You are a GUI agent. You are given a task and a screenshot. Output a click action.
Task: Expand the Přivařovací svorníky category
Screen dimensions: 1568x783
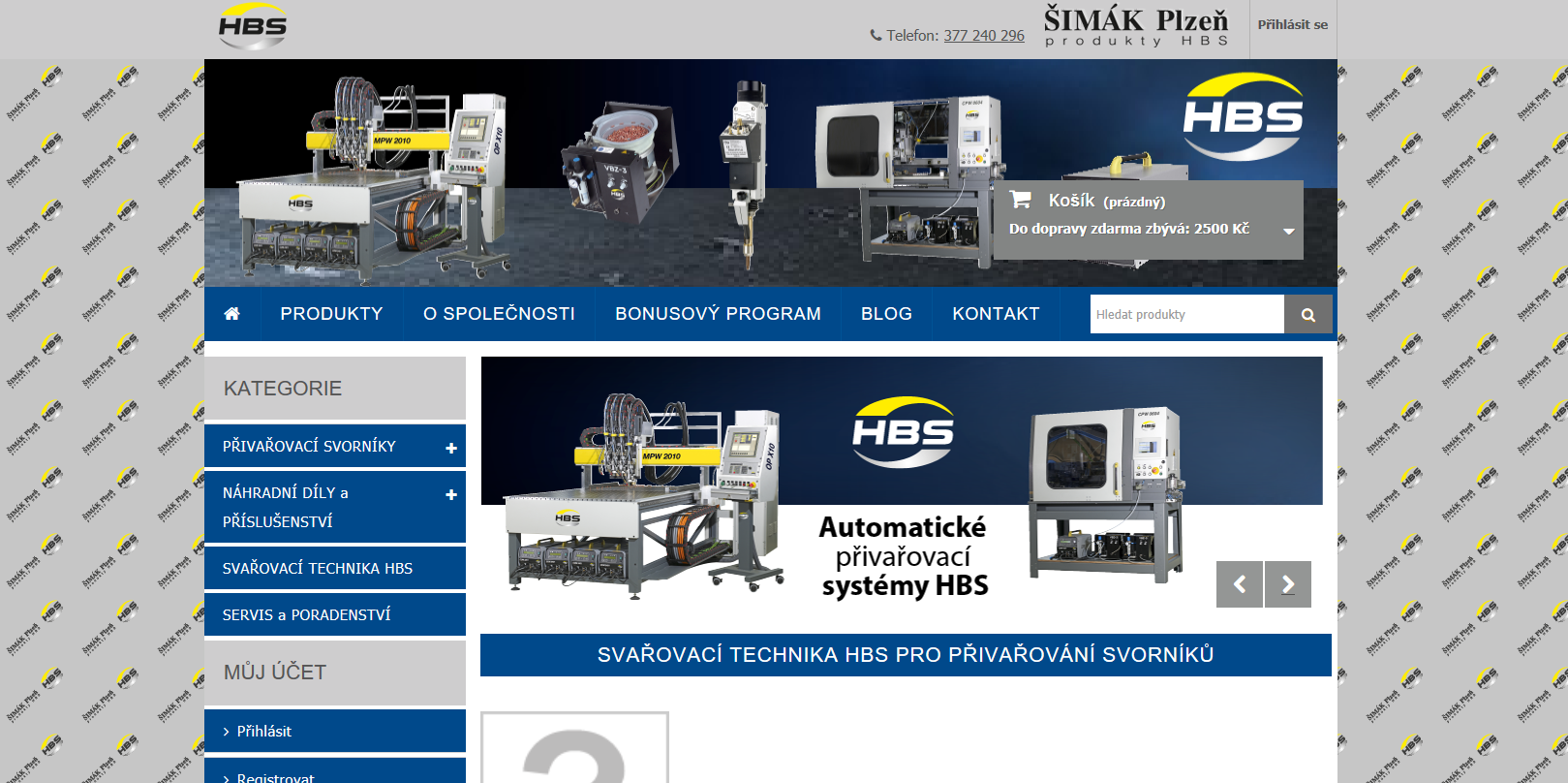point(451,448)
